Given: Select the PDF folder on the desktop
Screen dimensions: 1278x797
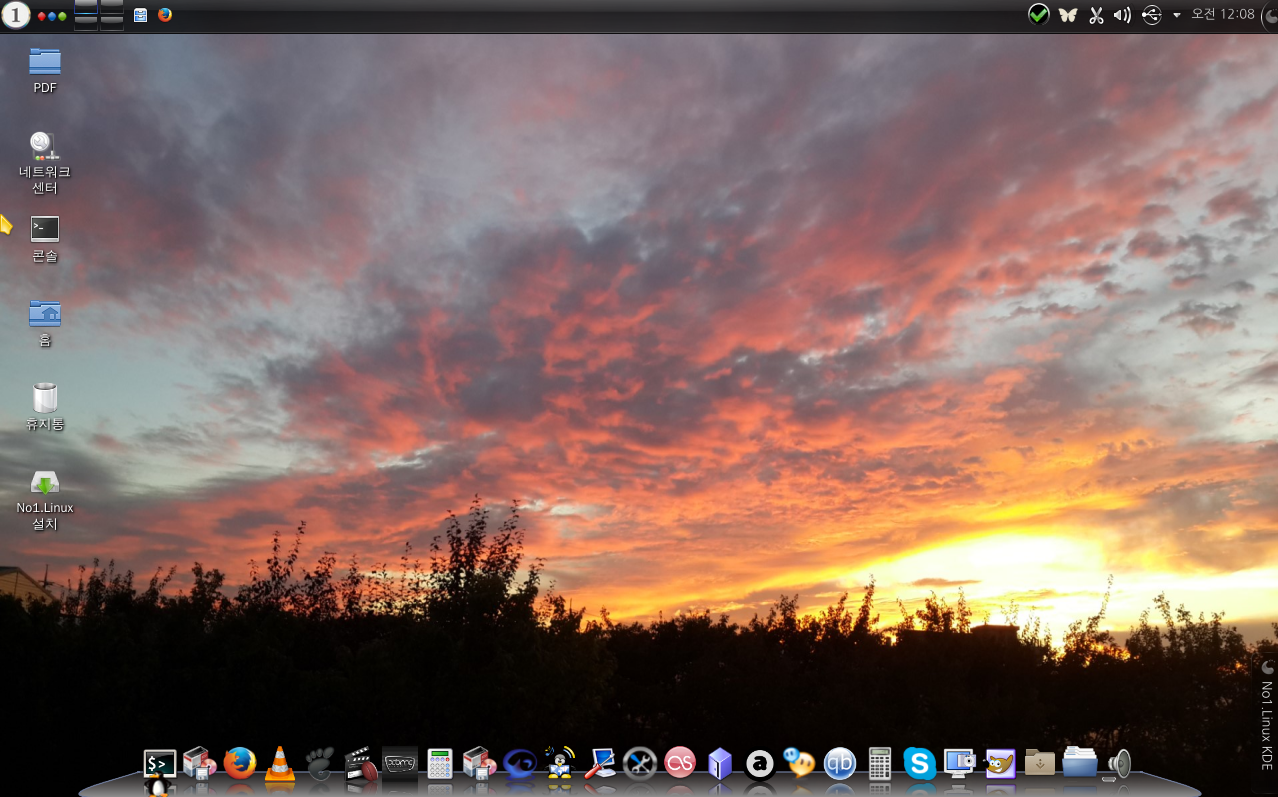Looking at the screenshot, I should click(x=45, y=70).
